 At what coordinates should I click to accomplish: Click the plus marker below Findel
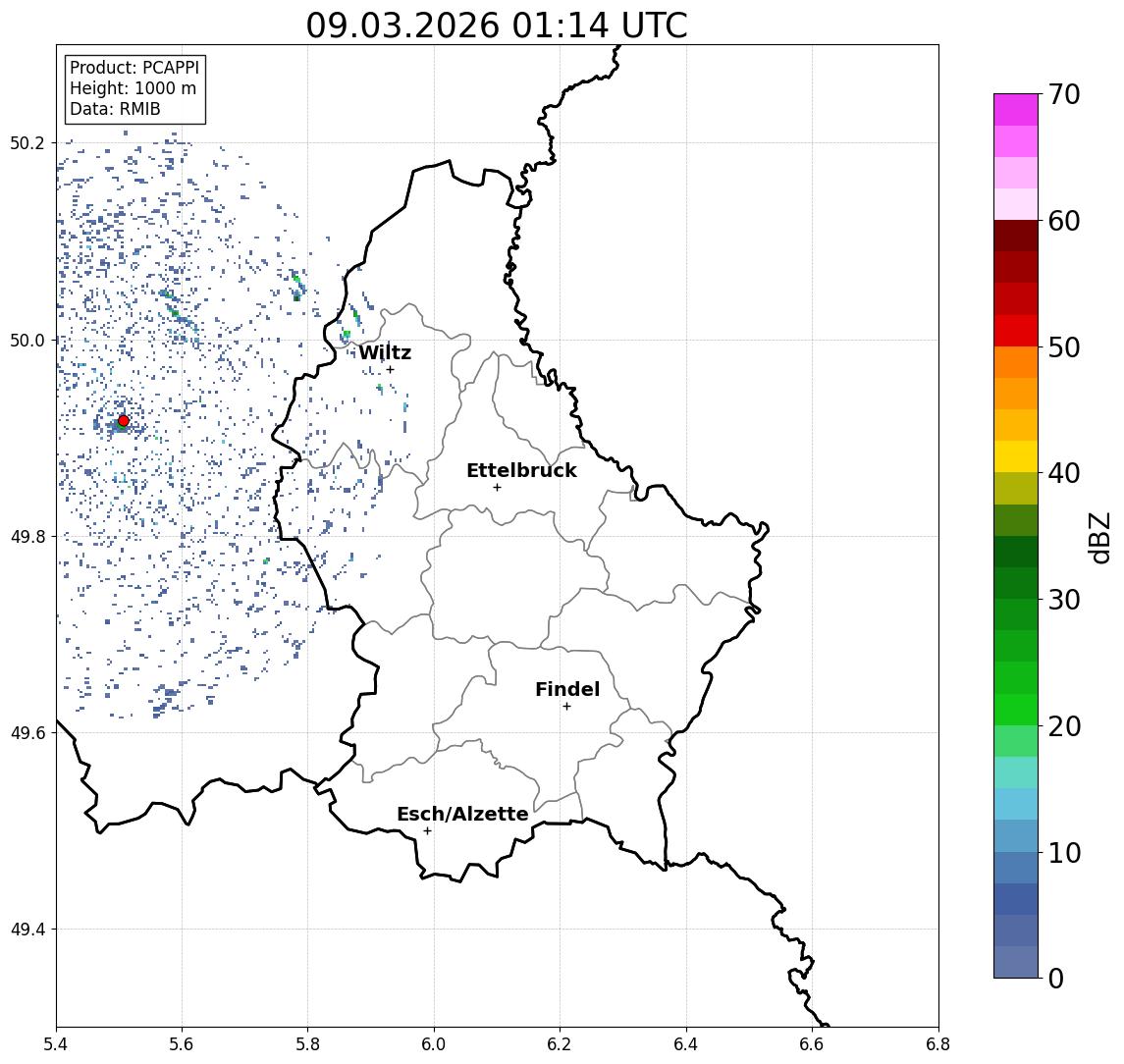click(x=566, y=707)
